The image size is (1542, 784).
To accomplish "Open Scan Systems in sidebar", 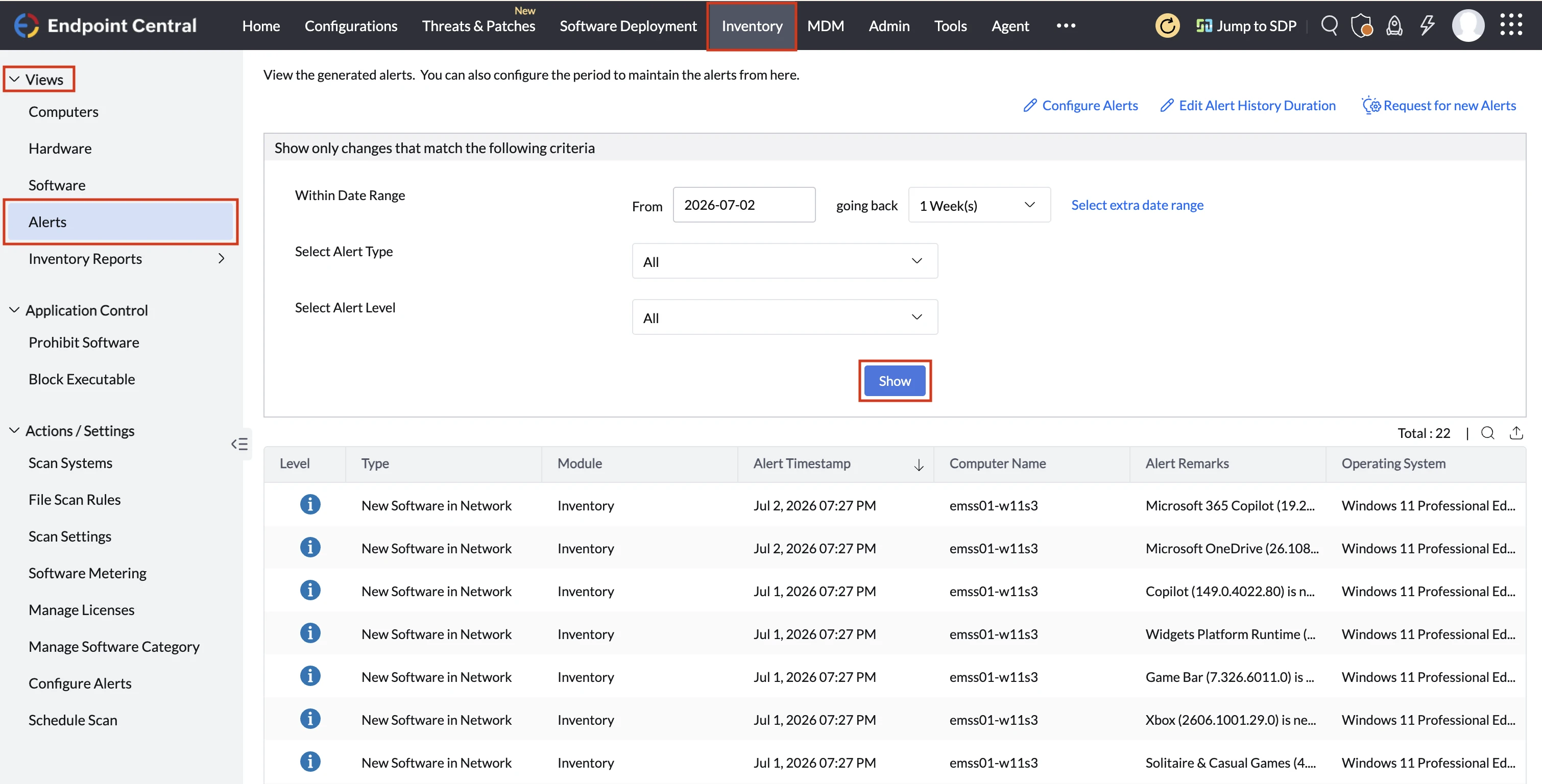I will click(70, 462).
